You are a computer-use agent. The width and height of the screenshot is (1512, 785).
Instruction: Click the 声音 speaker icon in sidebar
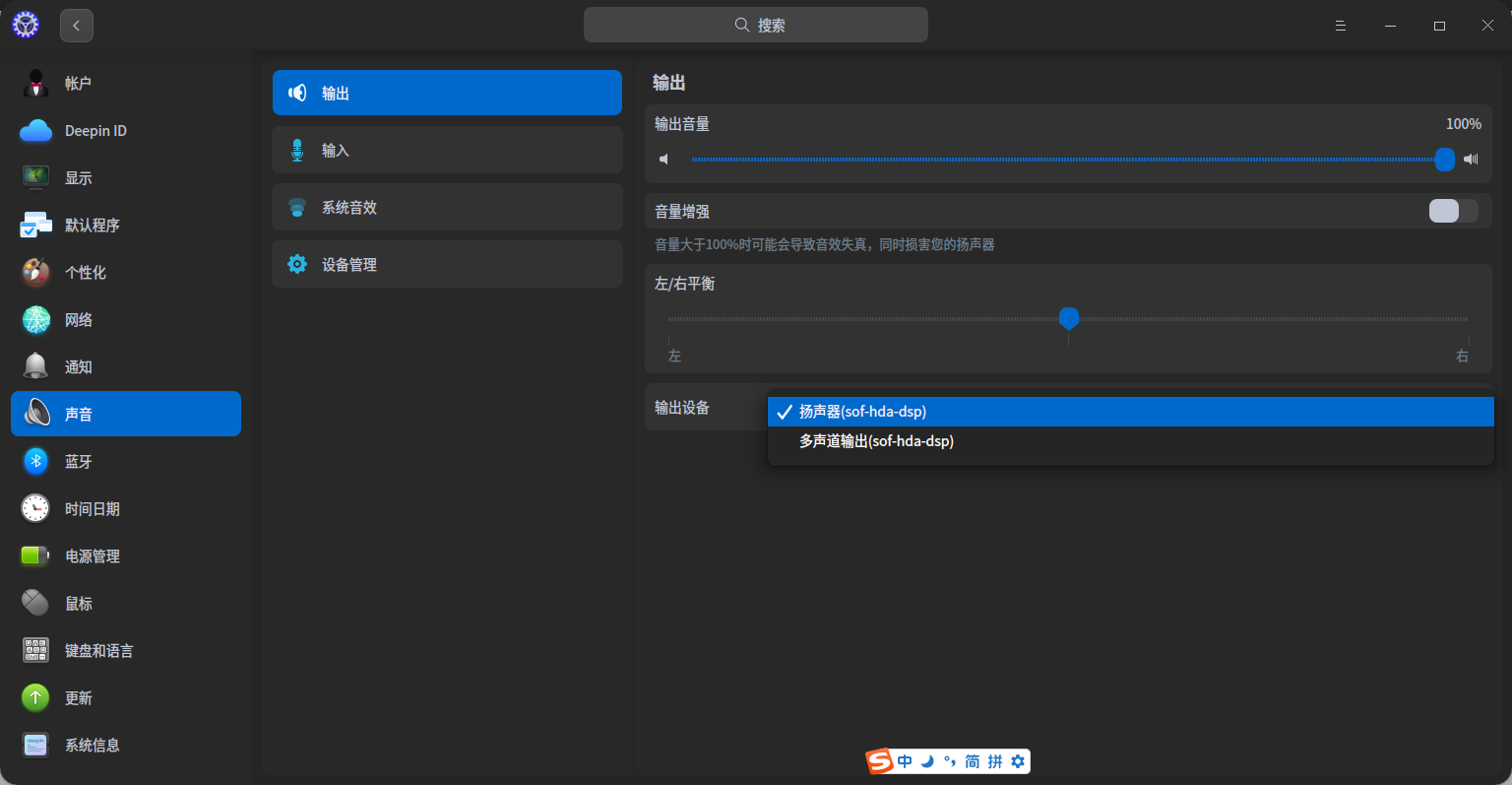(37, 414)
